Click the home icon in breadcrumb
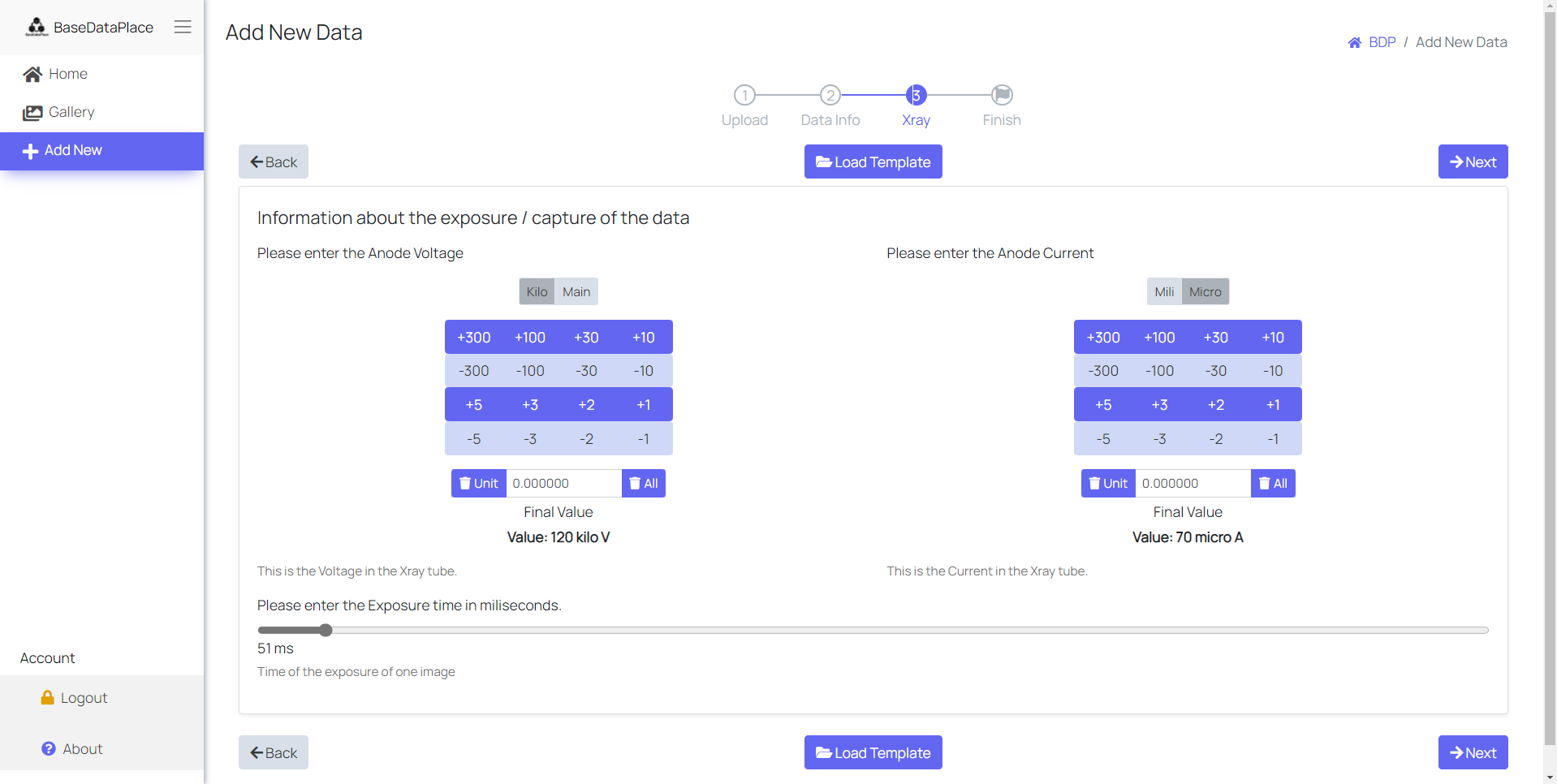The width and height of the screenshot is (1557, 784). coord(1354,42)
